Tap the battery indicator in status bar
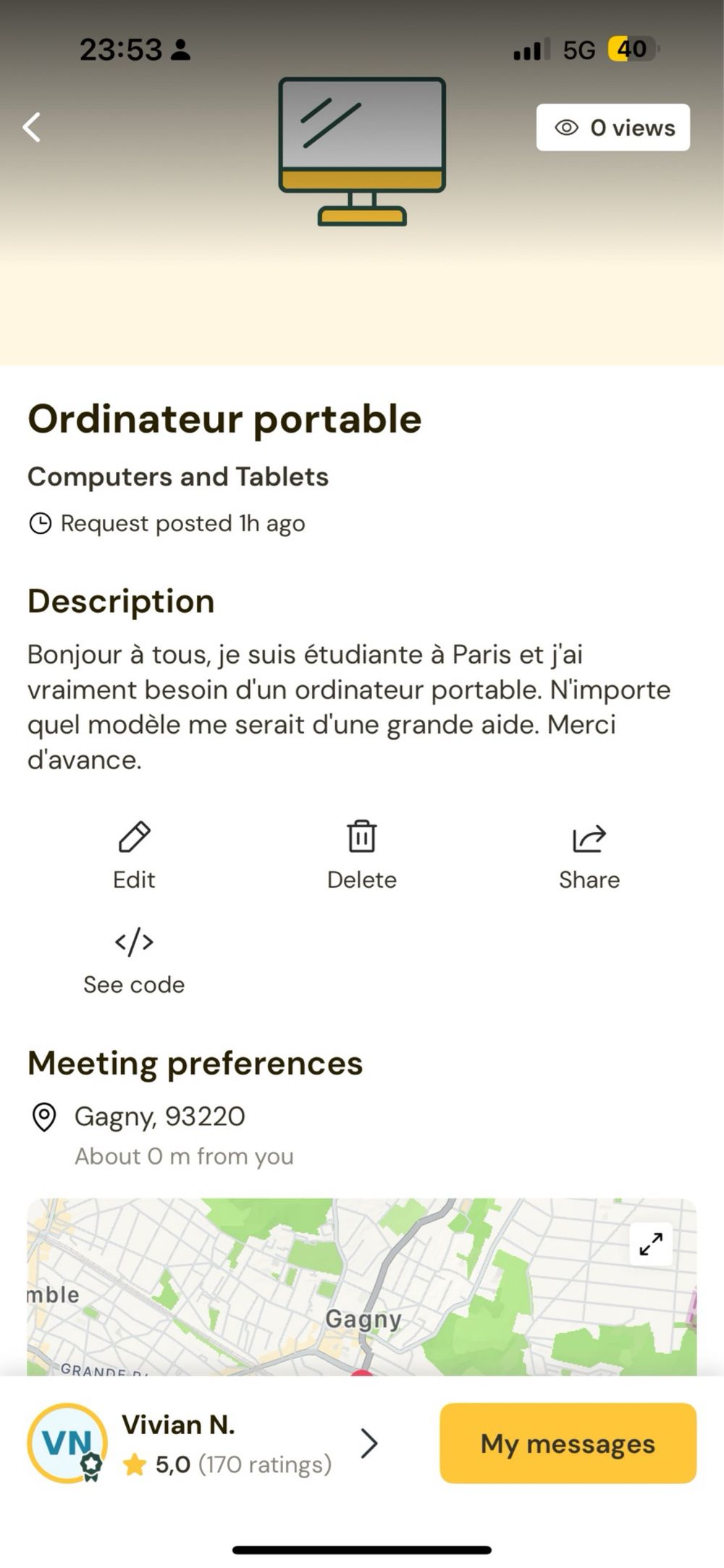Screen dimensions: 724x1568 (632, 49)
